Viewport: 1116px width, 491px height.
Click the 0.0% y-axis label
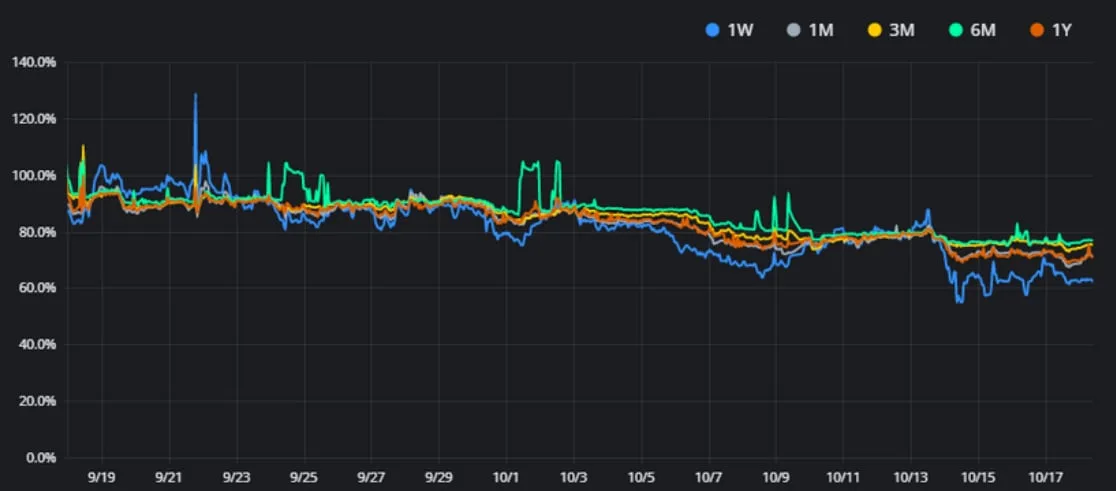tap(41, 458)
